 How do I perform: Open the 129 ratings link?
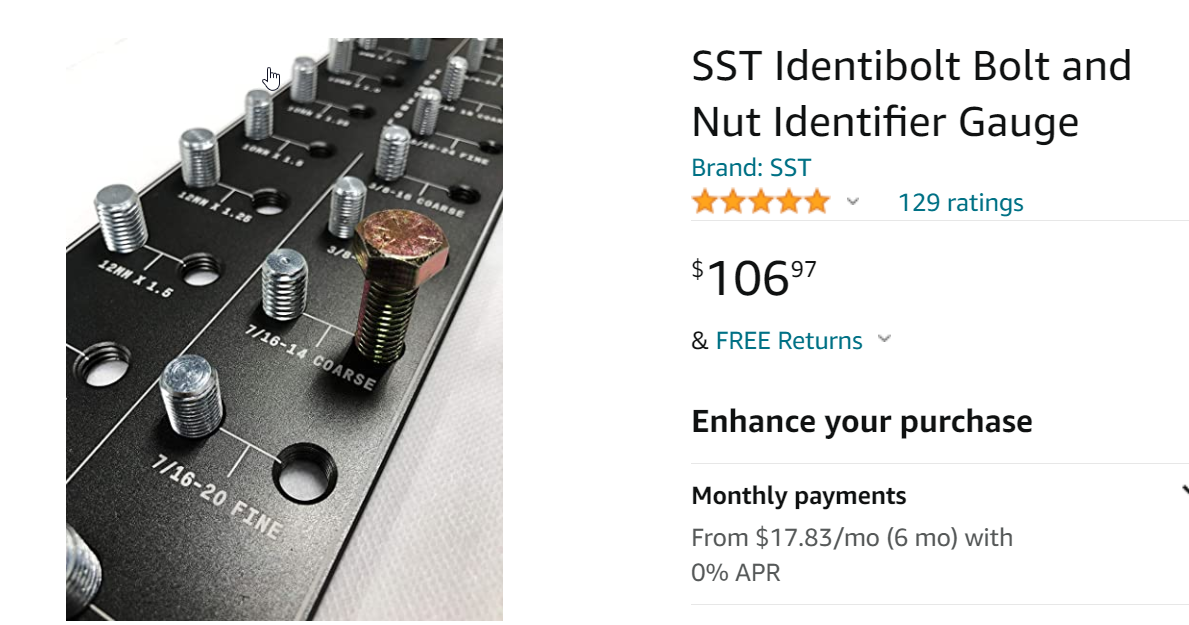point(960,203)
